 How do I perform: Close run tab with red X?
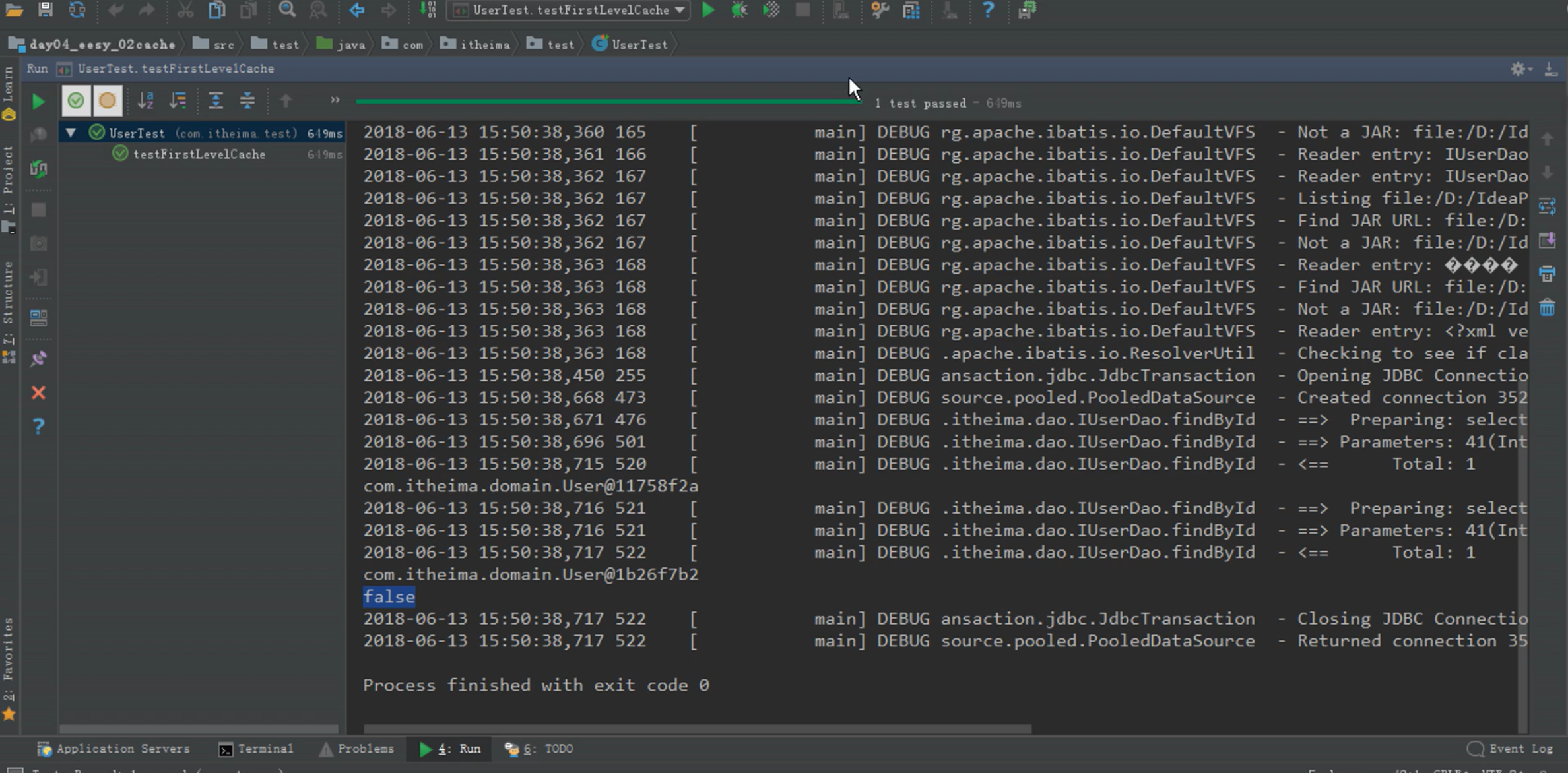(x=38, y=393)
